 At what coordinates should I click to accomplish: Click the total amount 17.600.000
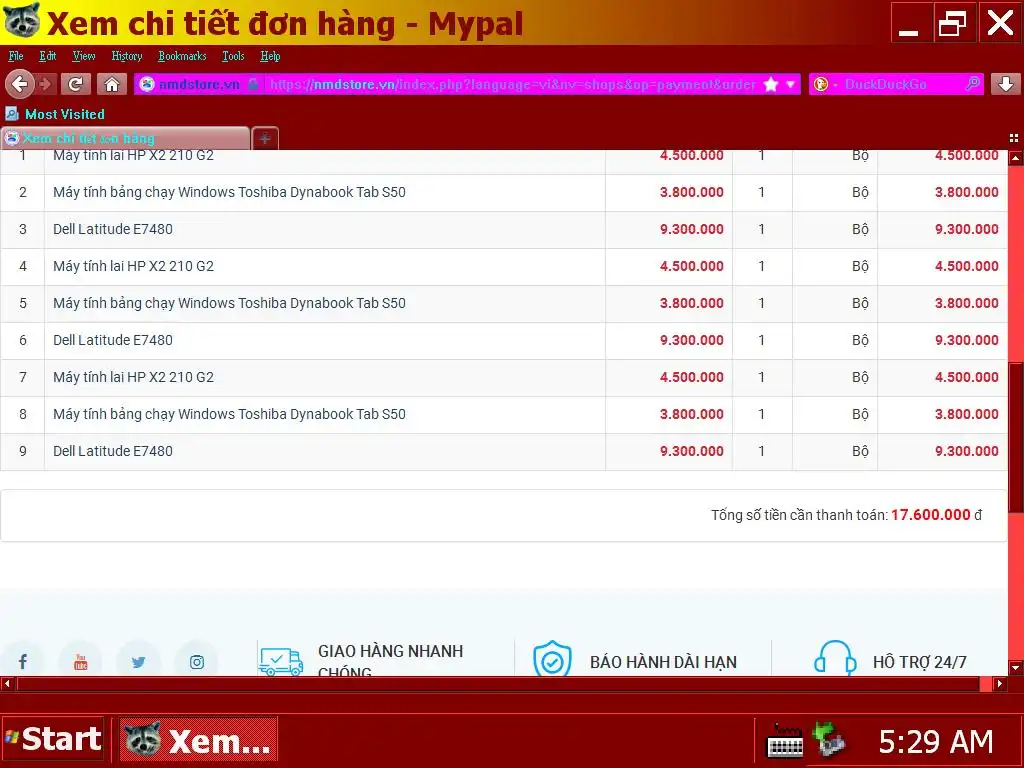coord(931,515)
